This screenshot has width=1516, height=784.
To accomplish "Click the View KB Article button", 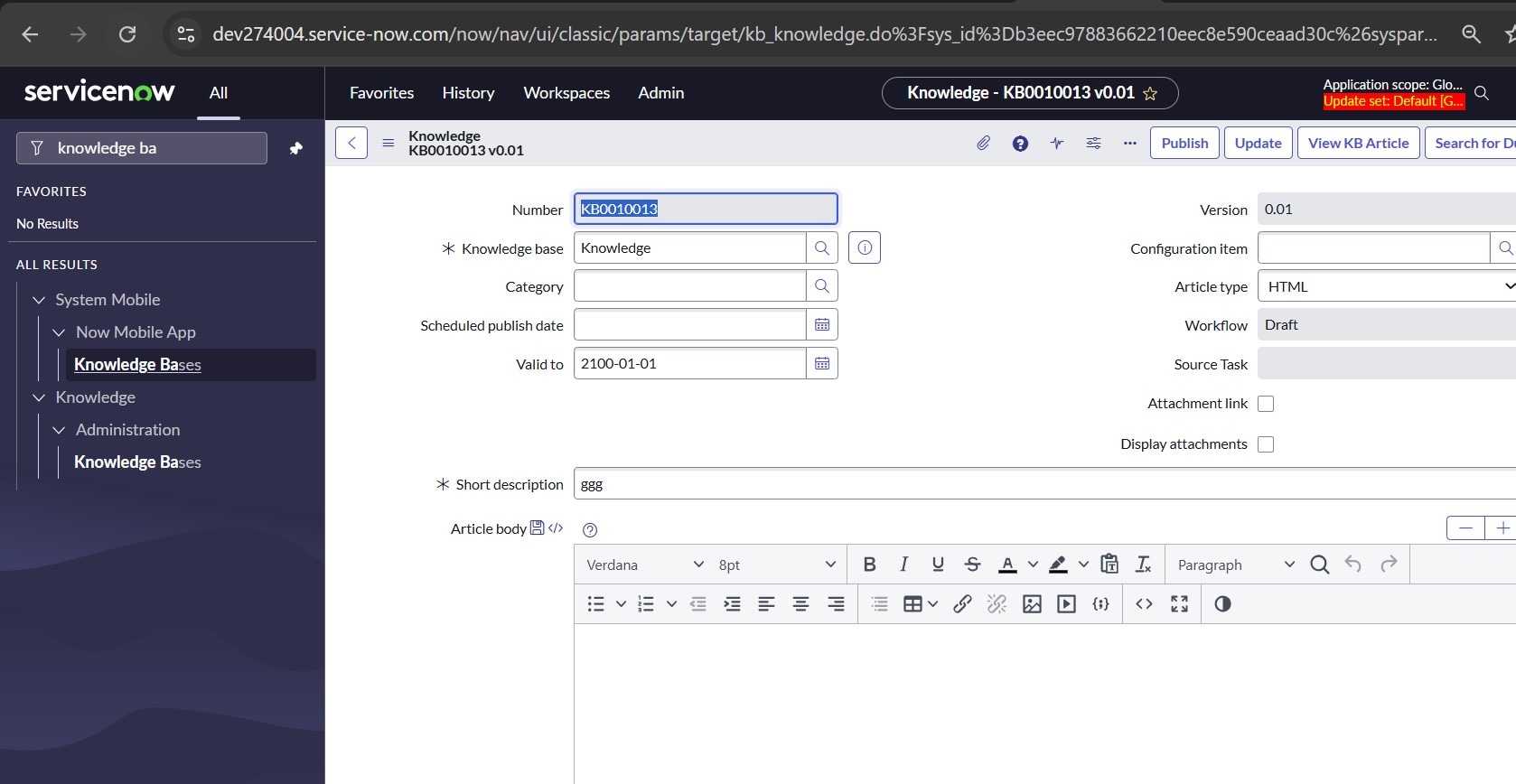I will (x=1358, y=143).
